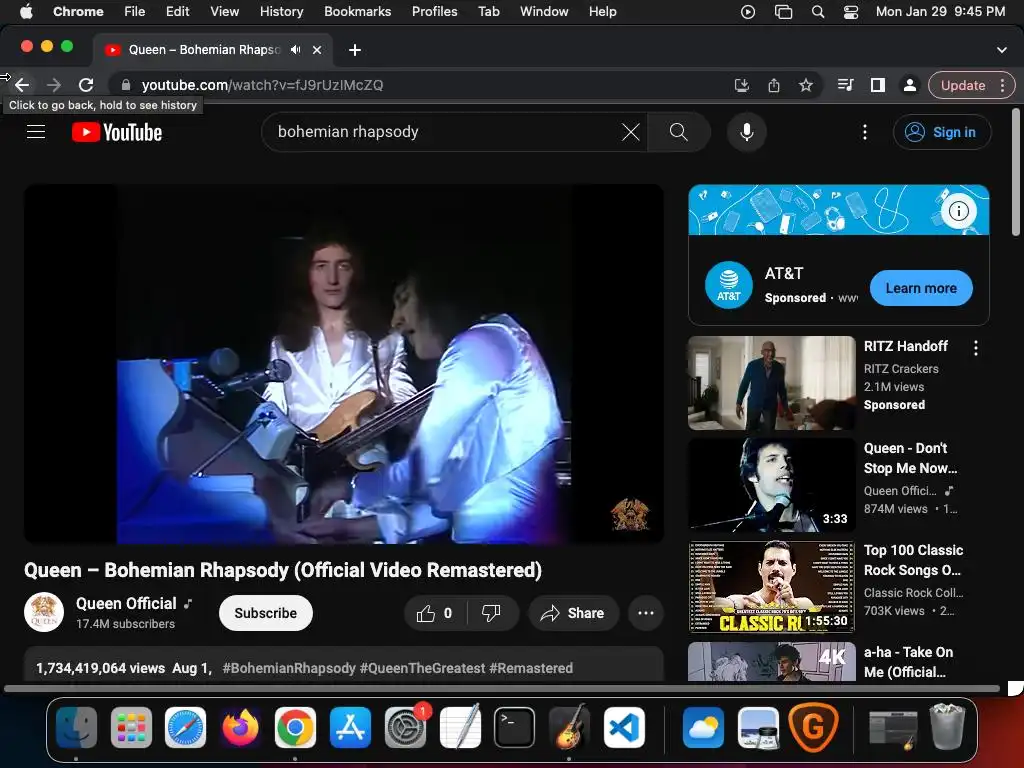Open the Window menu
The height and width of the screenshot is (768, 1024).
544,11
